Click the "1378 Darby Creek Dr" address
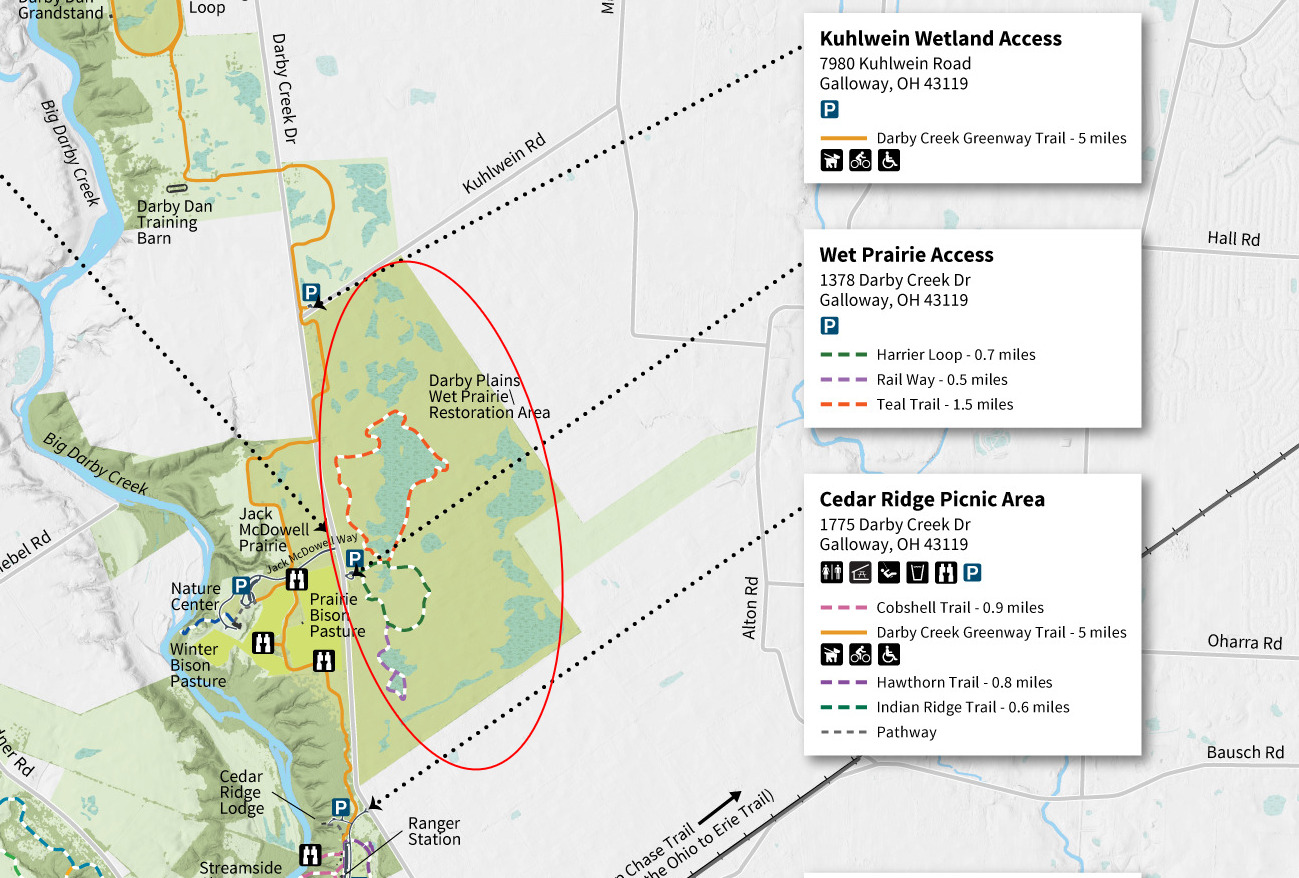Screen dimensions: 1299x878 pos(895,280)
